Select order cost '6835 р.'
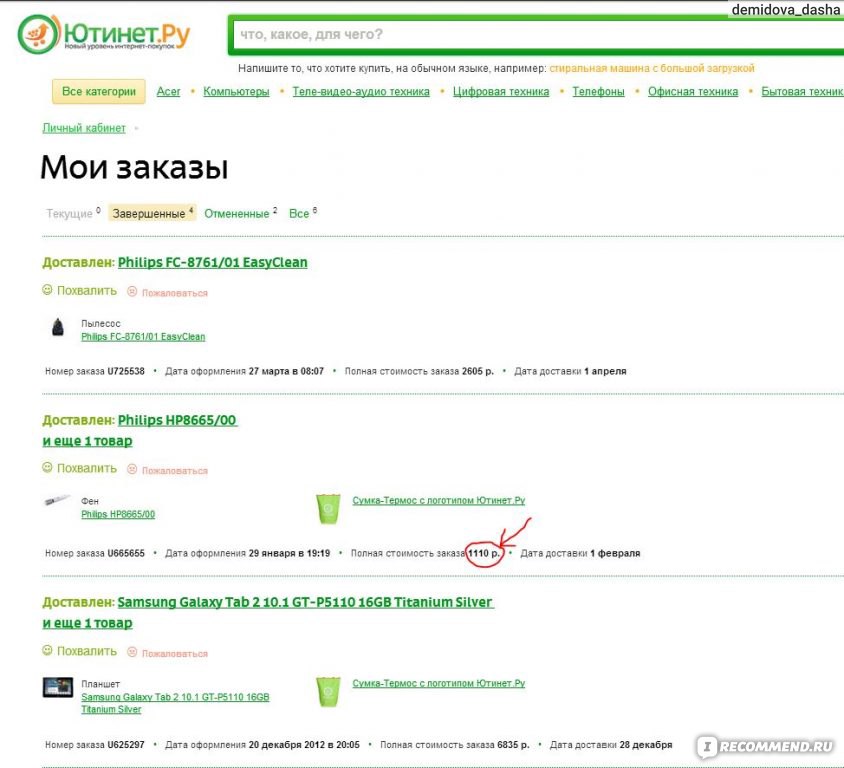 pyautogui.click(x=513, y=745)
